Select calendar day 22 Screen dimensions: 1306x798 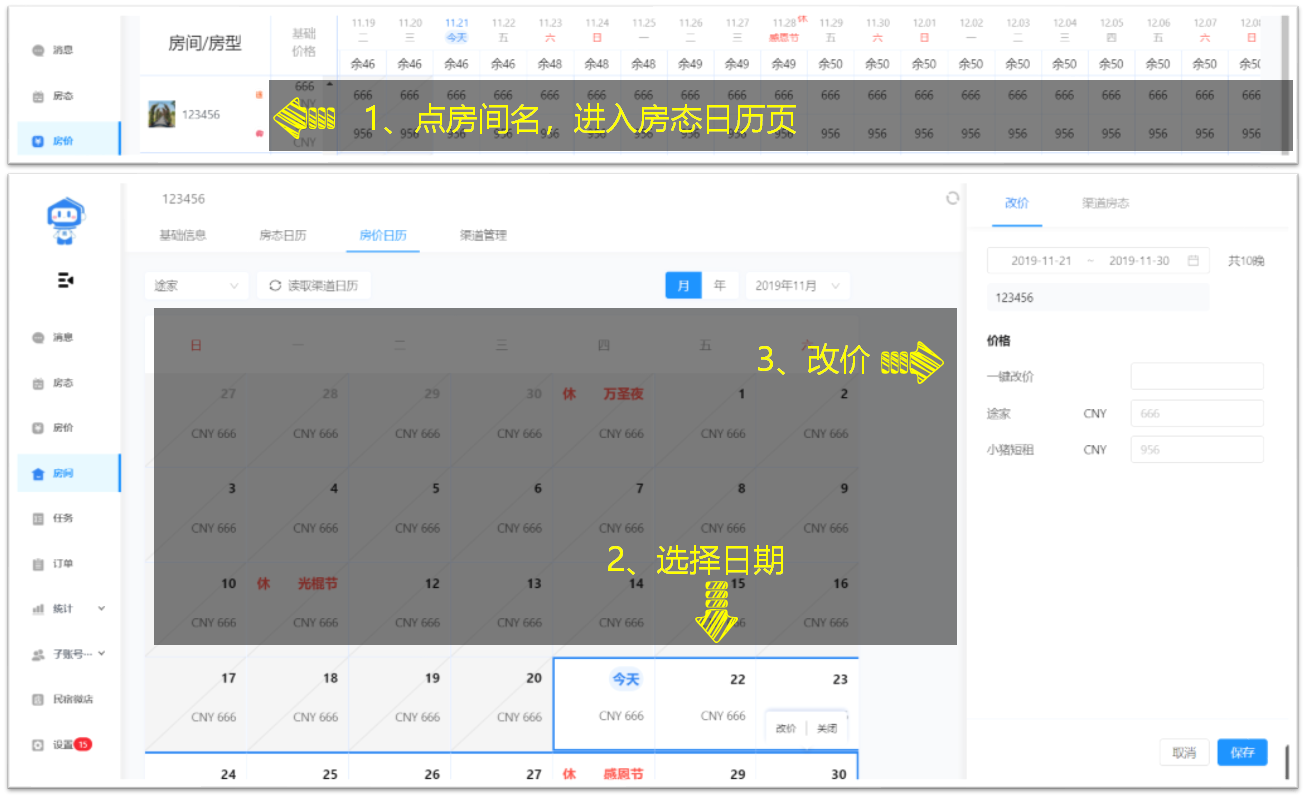click(706, 703)
